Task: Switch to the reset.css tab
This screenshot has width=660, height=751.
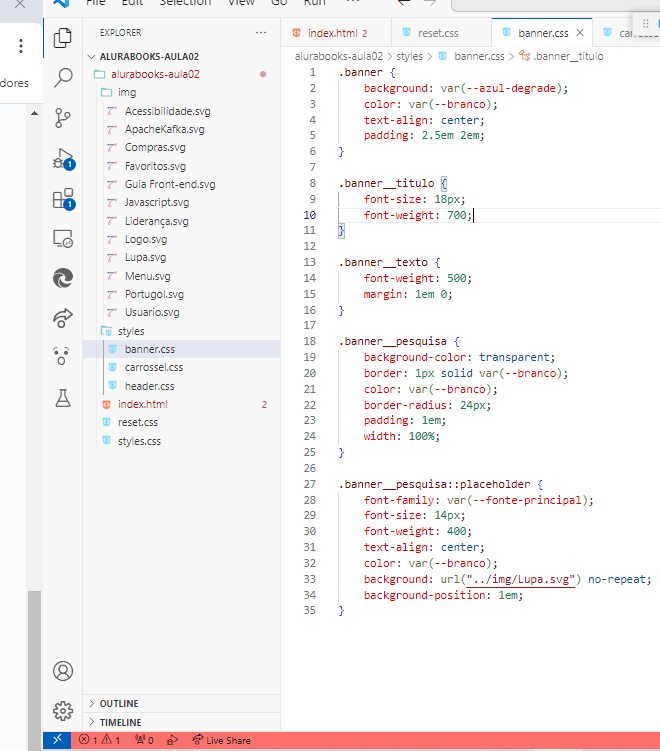Action: 441,33
